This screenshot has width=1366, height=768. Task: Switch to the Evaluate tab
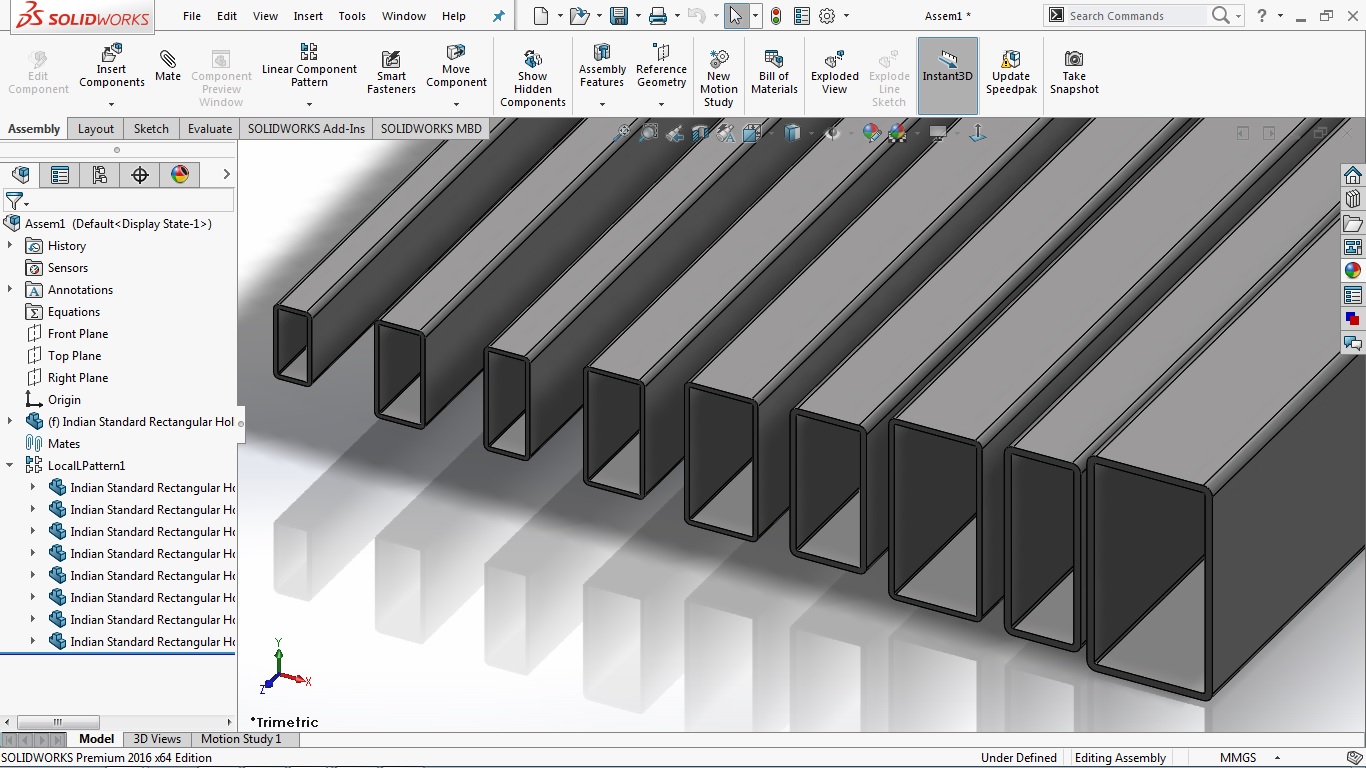(x=210, y=128)
